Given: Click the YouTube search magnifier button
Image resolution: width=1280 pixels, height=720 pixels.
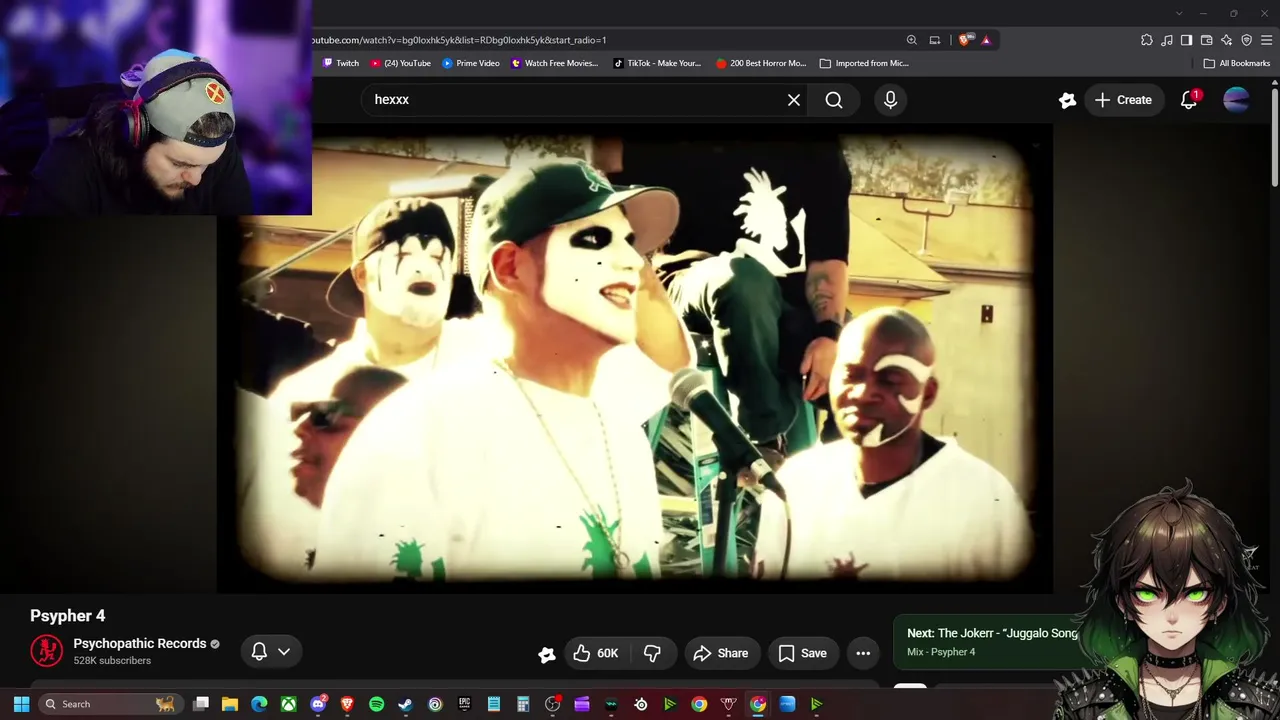Looking at the screenshot, I should (x=834, y=100).
